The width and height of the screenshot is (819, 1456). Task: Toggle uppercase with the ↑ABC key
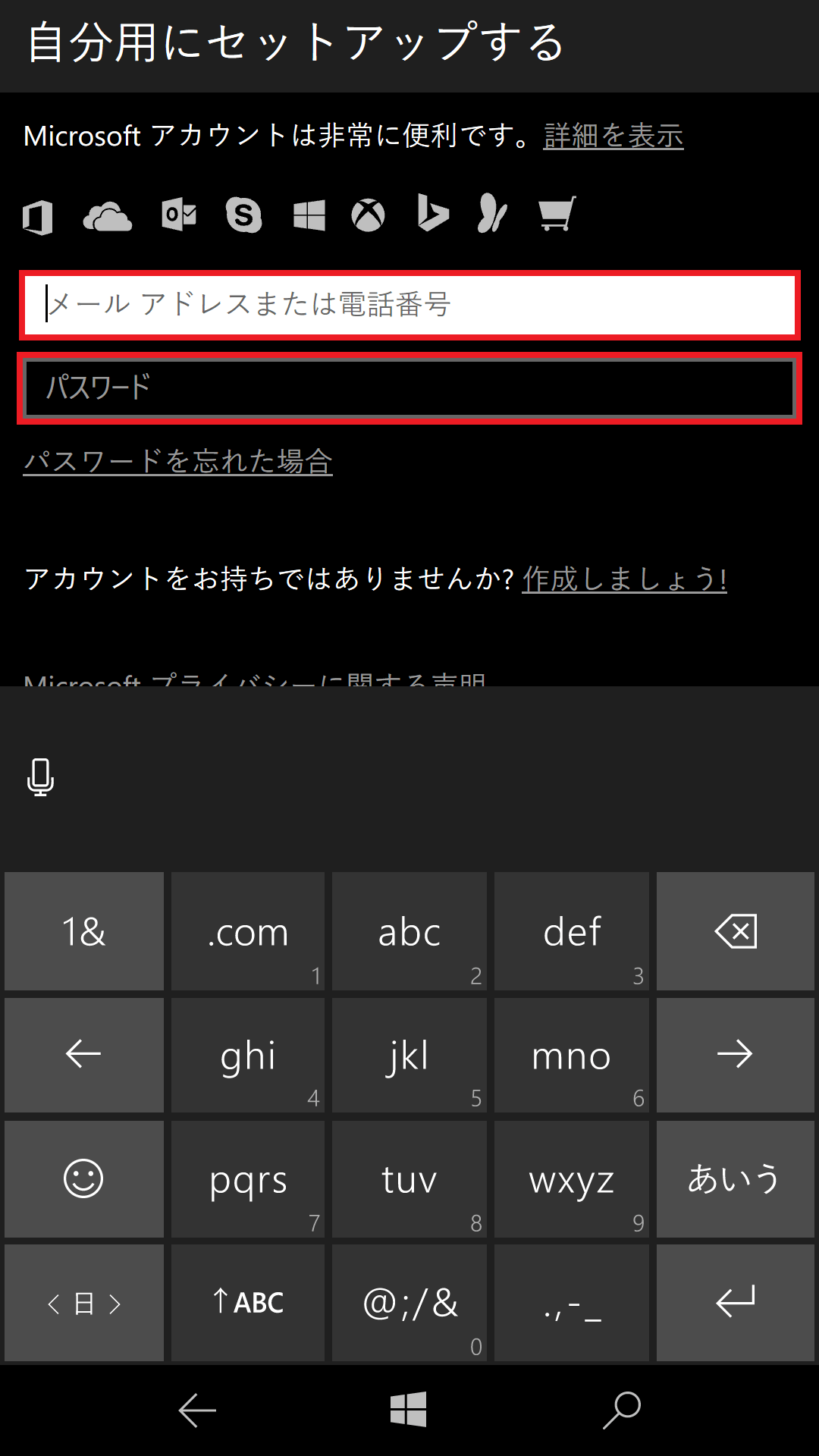[248, 1302]
